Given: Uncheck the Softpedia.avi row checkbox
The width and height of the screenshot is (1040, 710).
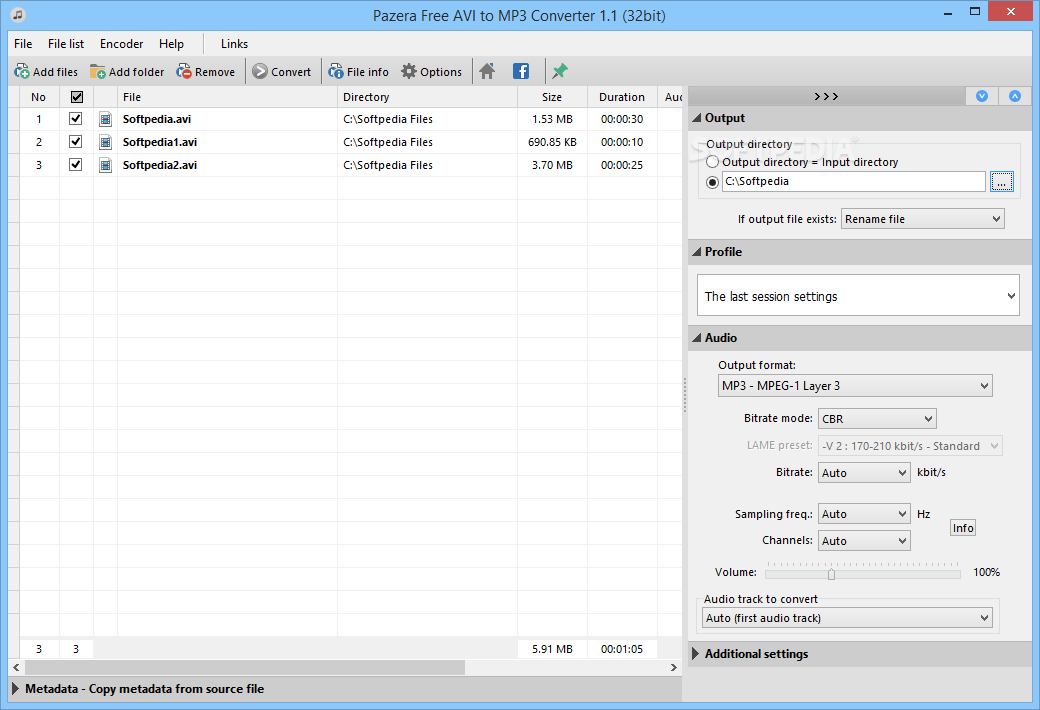Looking at the screenshot, I should tap(76, 119).
